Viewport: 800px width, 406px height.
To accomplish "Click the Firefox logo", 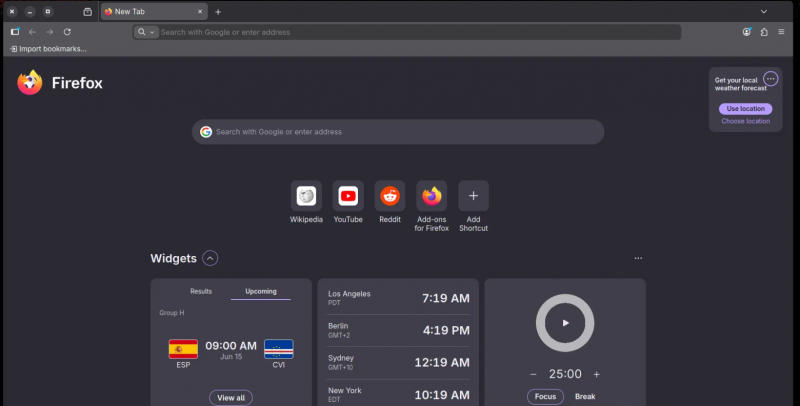I will 30,83.
